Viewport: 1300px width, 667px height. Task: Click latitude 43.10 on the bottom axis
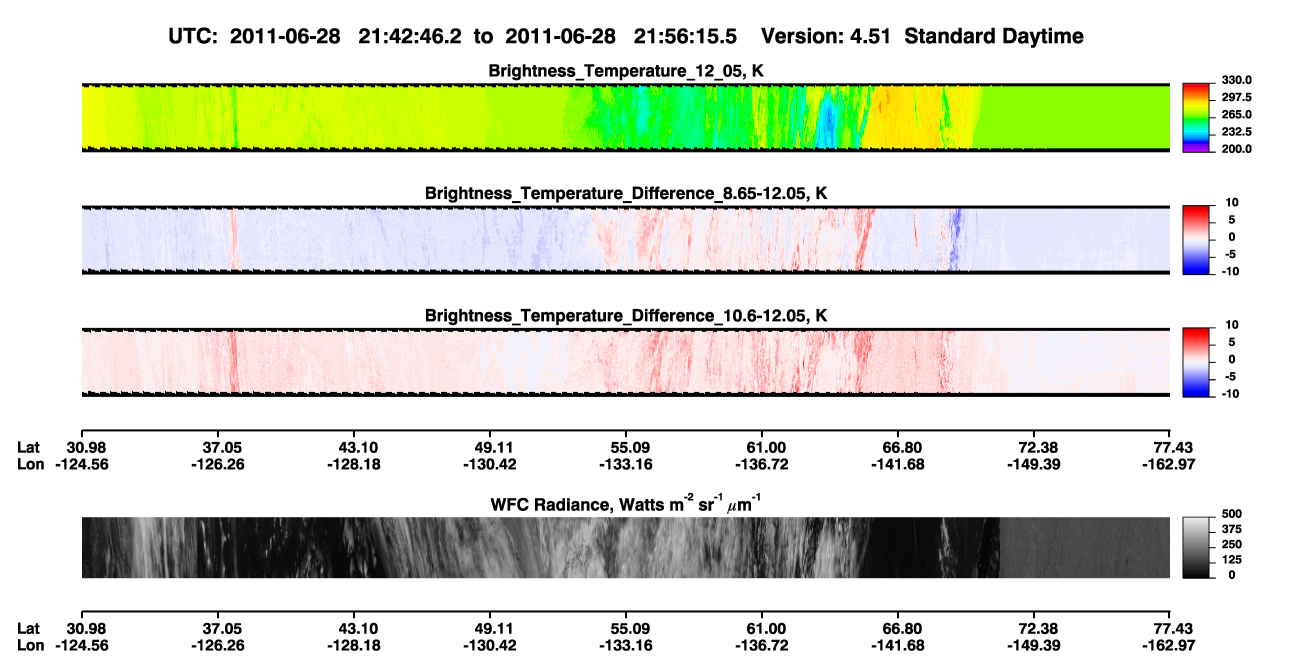[x=358, y=628]
